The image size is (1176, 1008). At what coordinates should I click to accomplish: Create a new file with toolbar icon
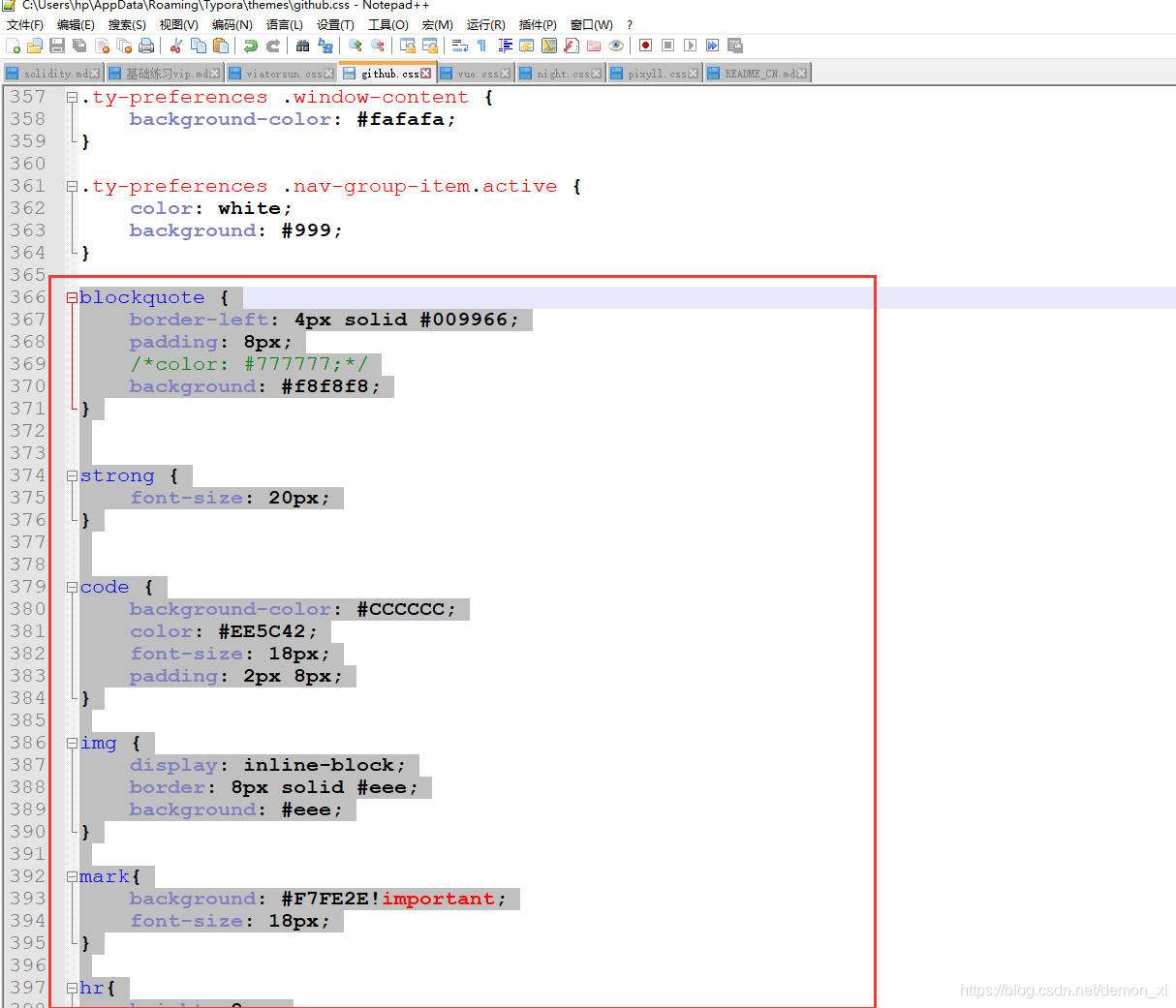pos(13,46)
